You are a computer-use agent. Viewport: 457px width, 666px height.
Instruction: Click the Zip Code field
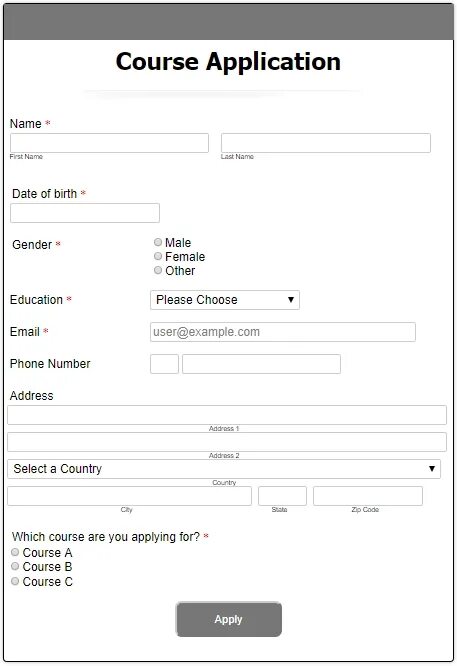(x=368, y=496)
